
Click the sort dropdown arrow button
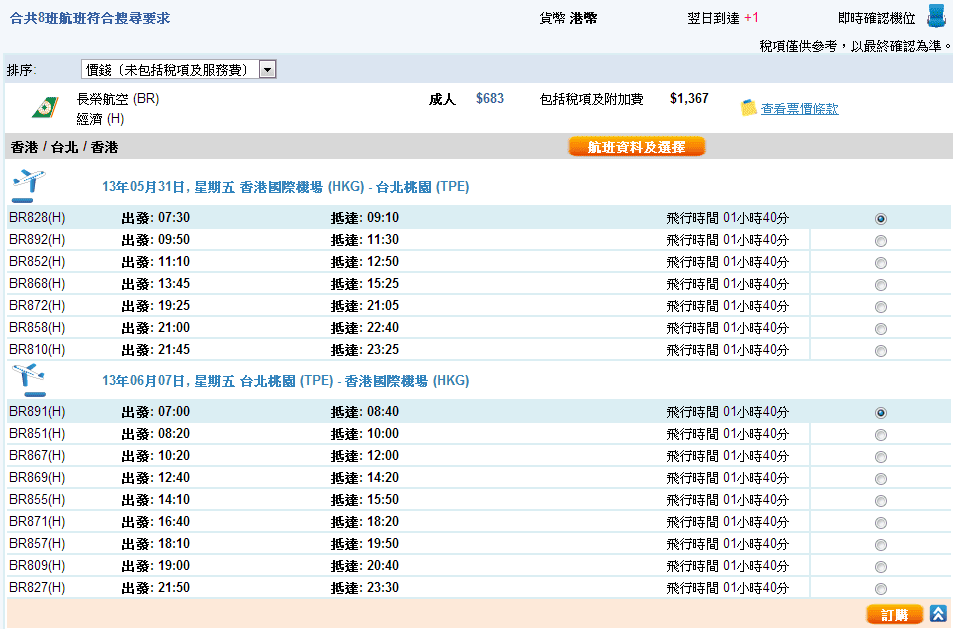(x=267, y=70)
